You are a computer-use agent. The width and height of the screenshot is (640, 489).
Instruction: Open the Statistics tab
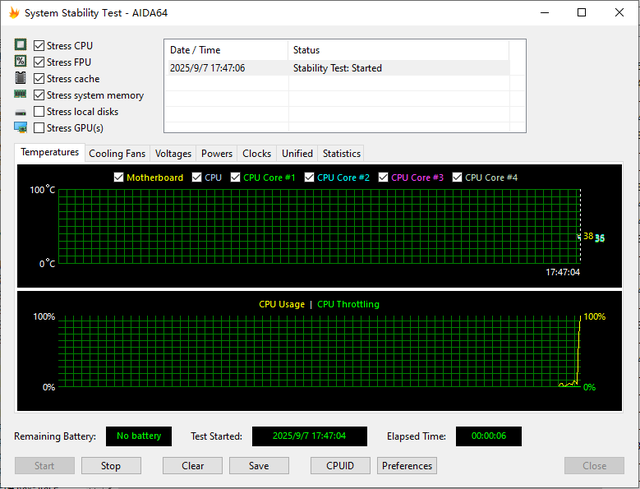(x=342, y=153)
